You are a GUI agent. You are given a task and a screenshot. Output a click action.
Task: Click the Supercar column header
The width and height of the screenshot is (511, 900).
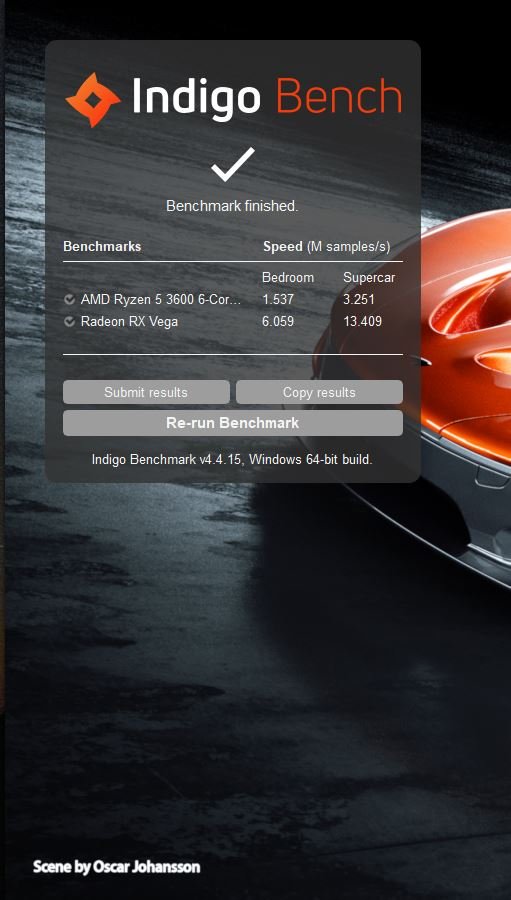pyautogui.click(x=369, y=278)
